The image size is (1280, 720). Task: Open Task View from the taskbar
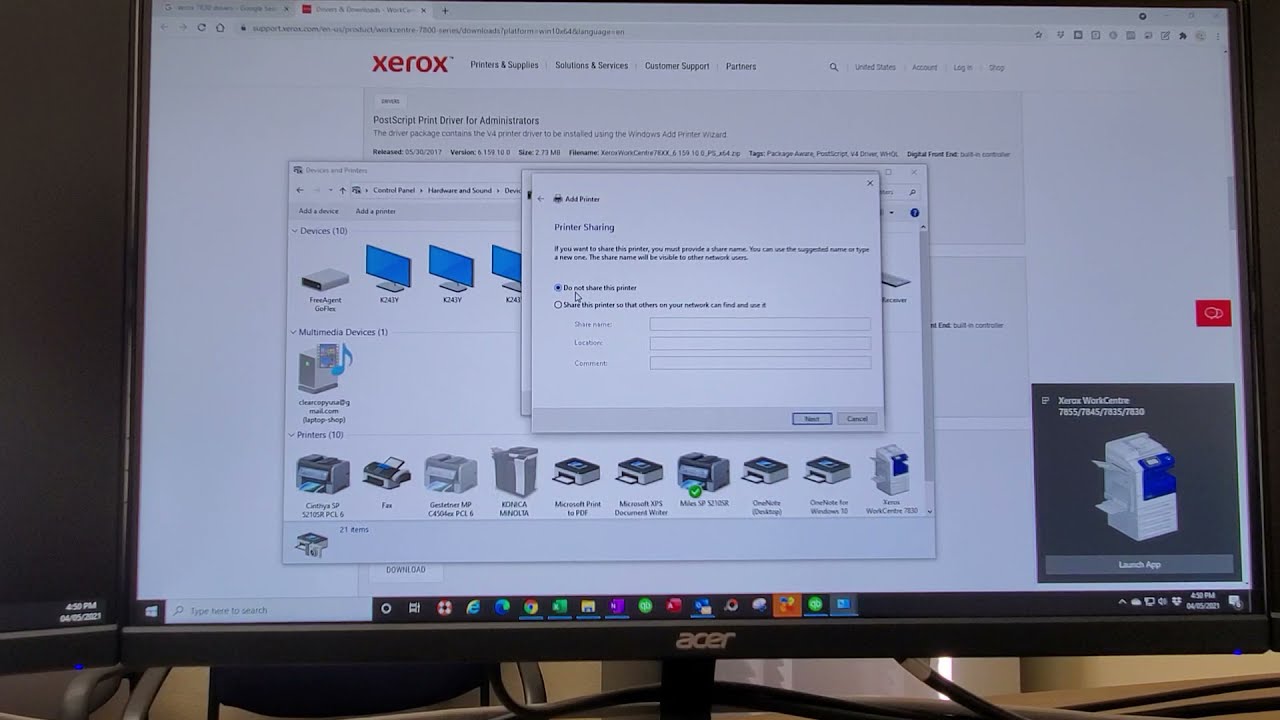[x=414, y=607]
